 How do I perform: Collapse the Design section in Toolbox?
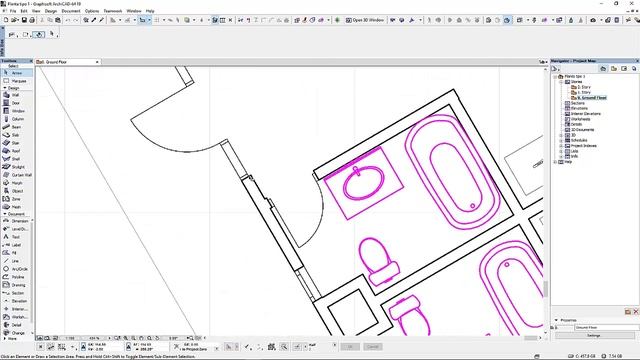(x=5, y=88)
